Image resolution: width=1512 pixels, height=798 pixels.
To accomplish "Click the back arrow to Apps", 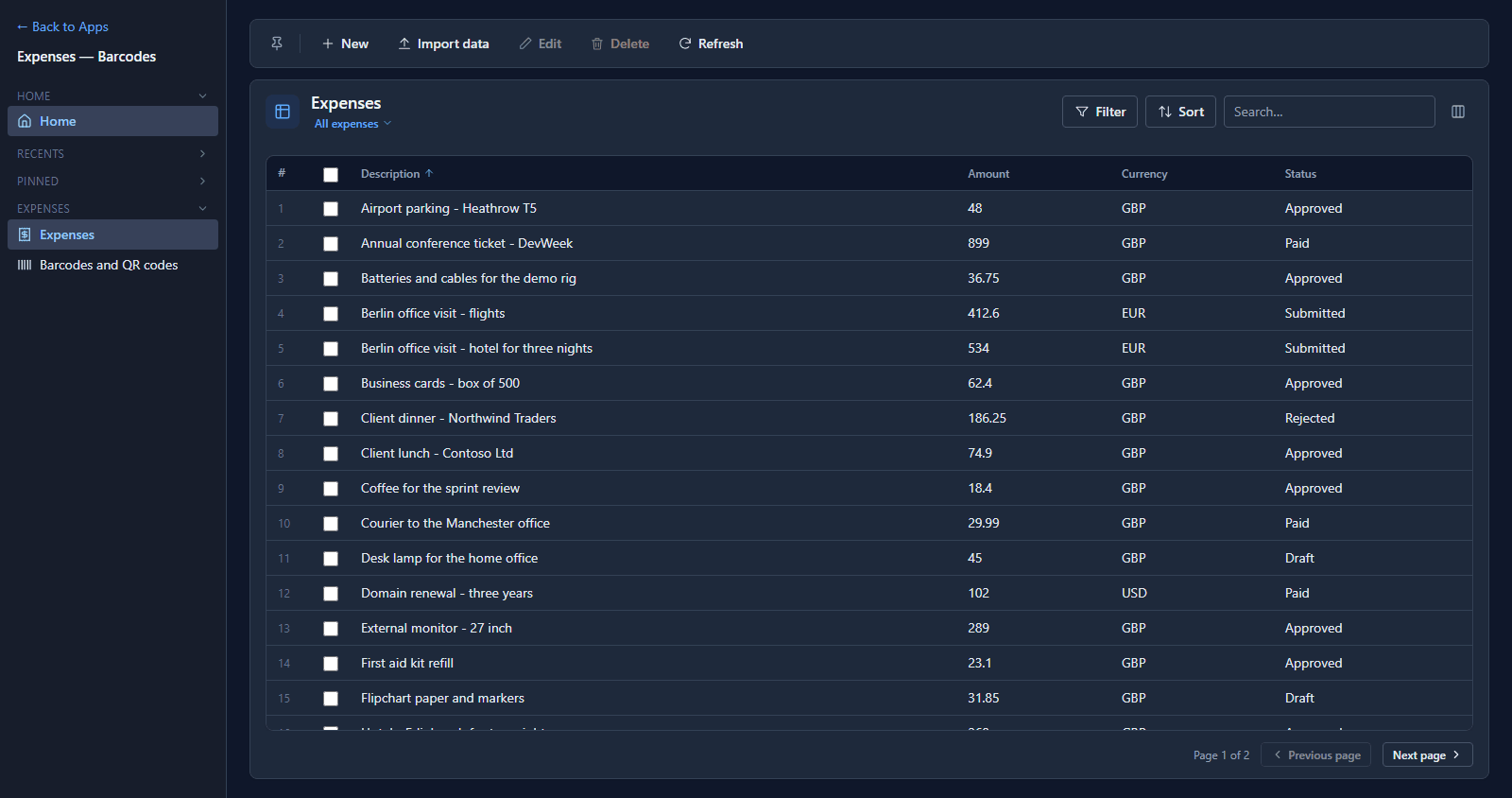I will point(23,26).
